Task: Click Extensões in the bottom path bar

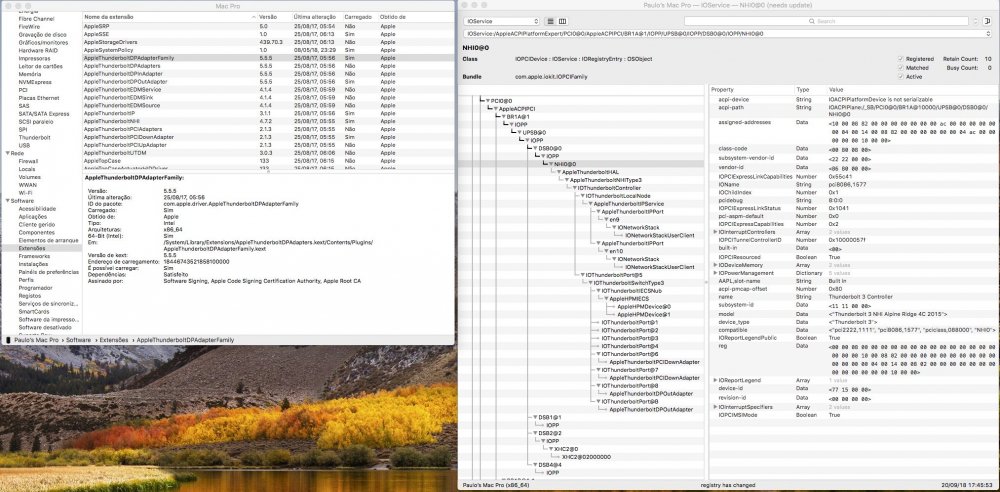Action: [114, 340]
